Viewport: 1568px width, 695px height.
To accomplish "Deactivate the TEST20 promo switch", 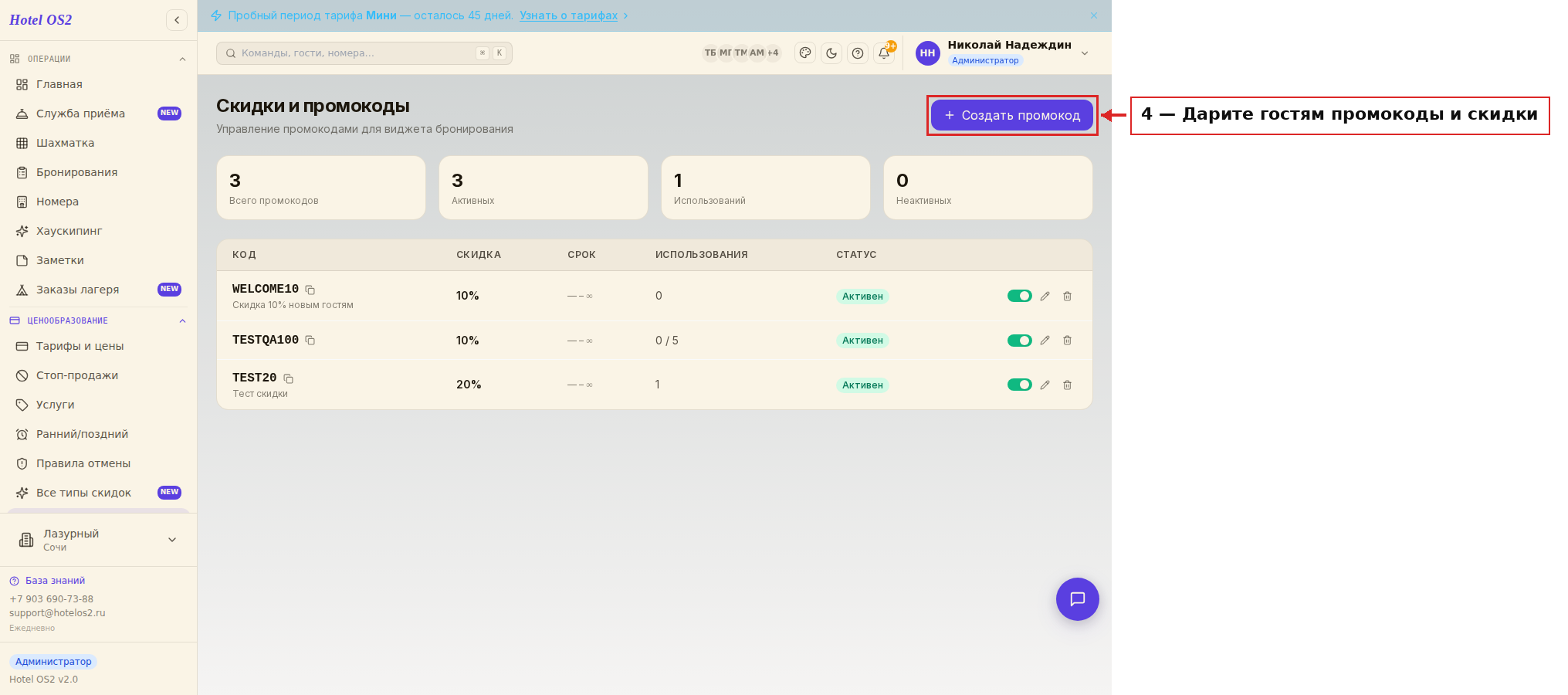I will 1019,385.
